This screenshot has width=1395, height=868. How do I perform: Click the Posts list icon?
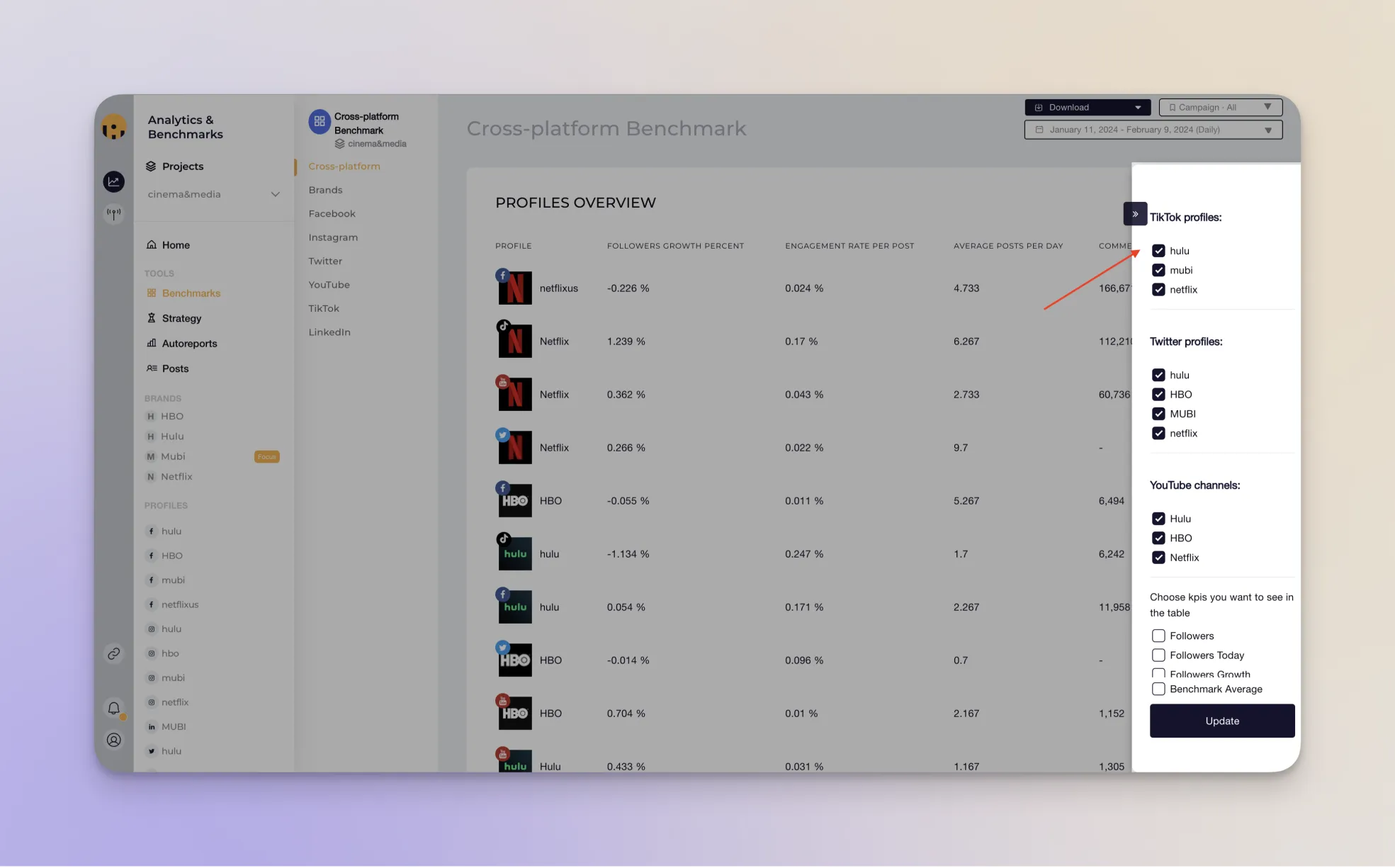coord(151,368)
